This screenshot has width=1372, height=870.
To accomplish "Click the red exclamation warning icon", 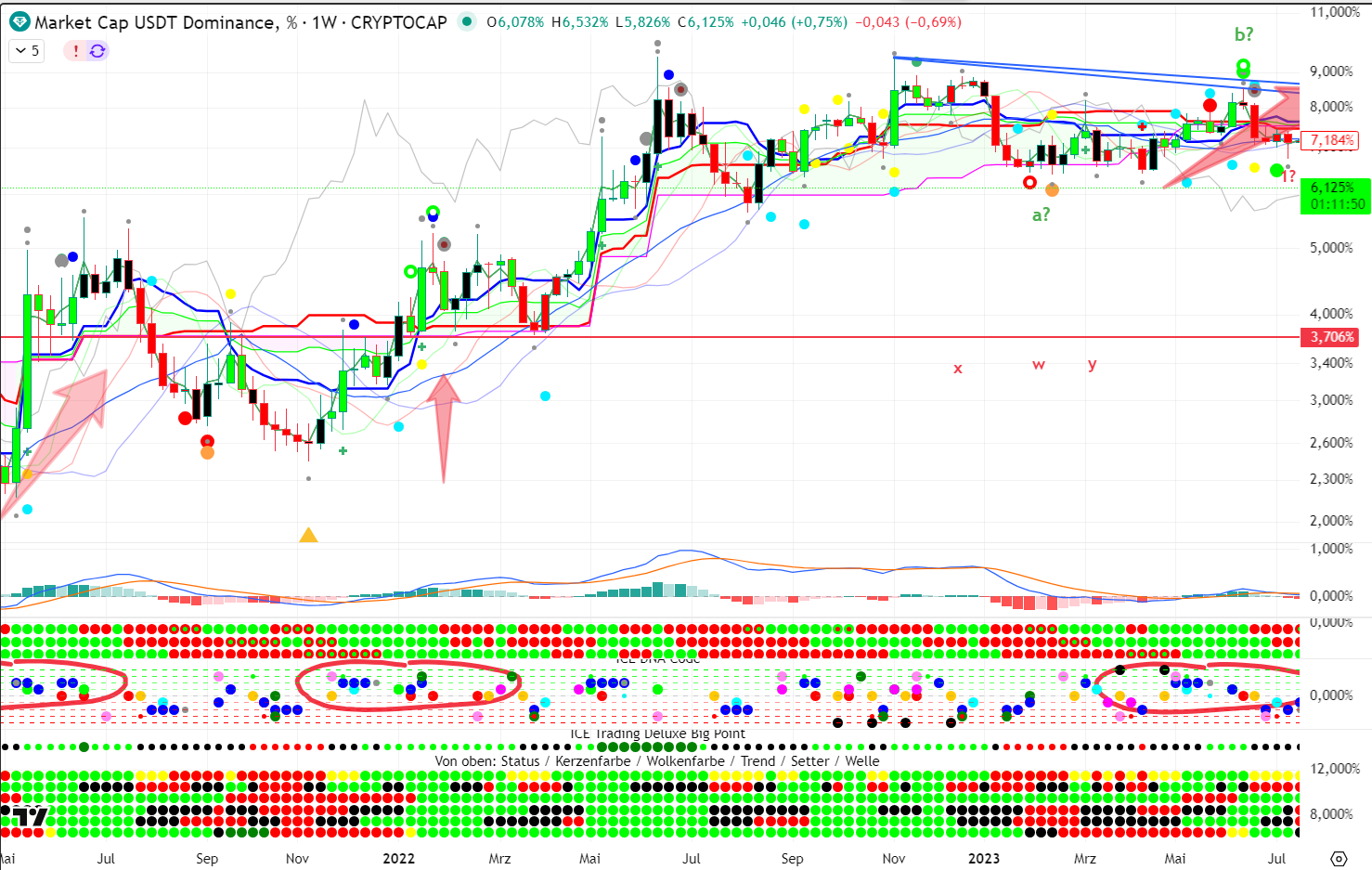I will pyautogui.click(x=76, y=51).
